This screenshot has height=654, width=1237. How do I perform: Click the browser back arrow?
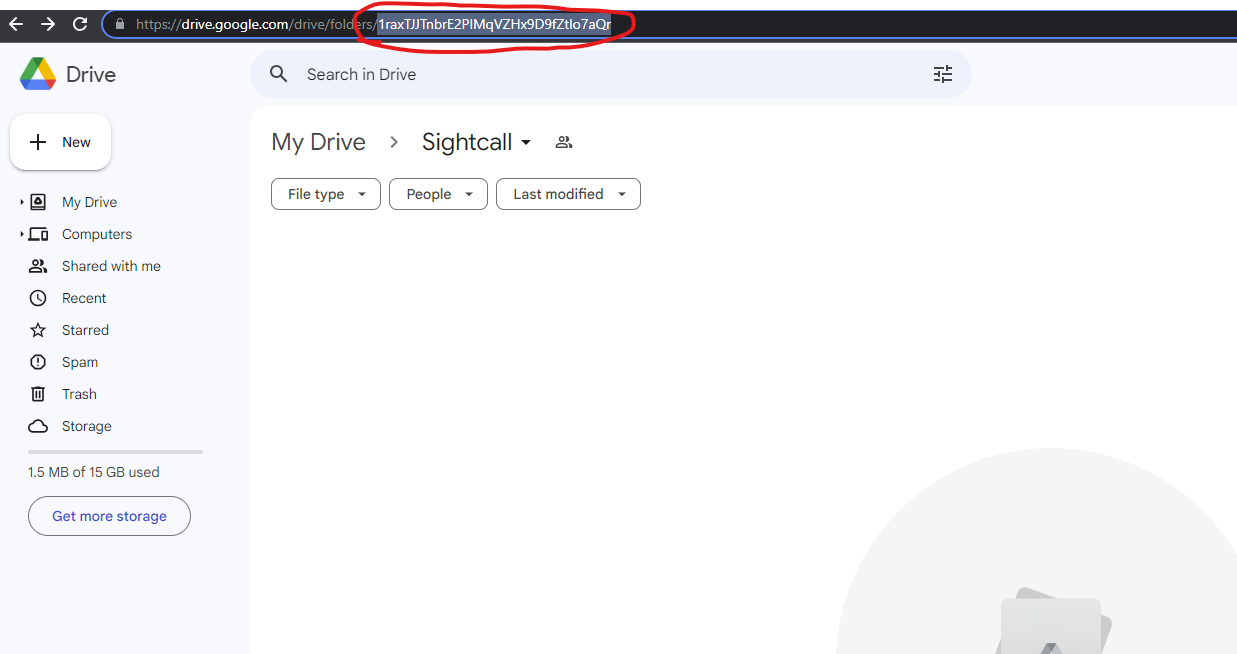16,24
